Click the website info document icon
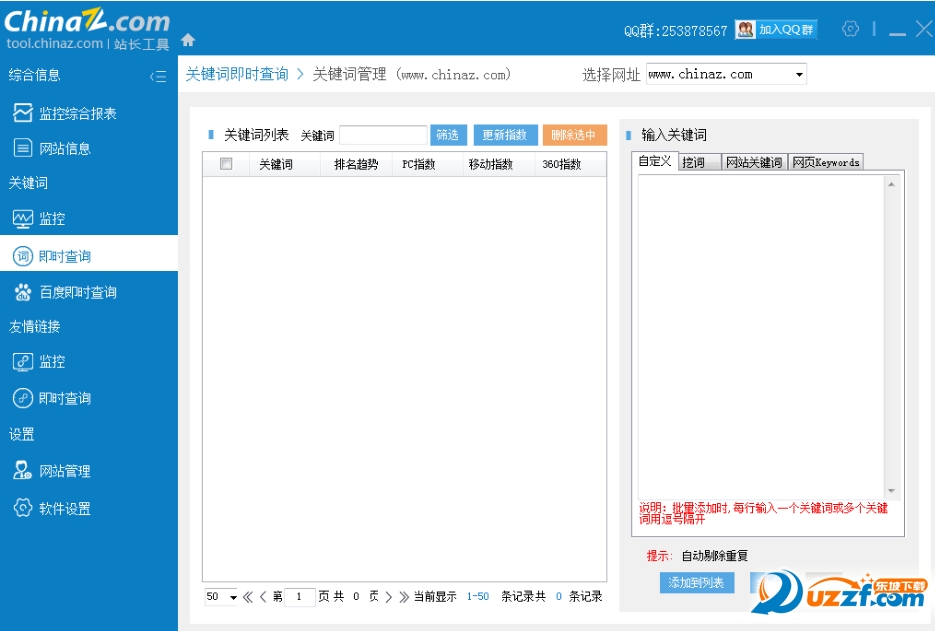Viewport: 935px width, 631px height. (x=23, y=148)
